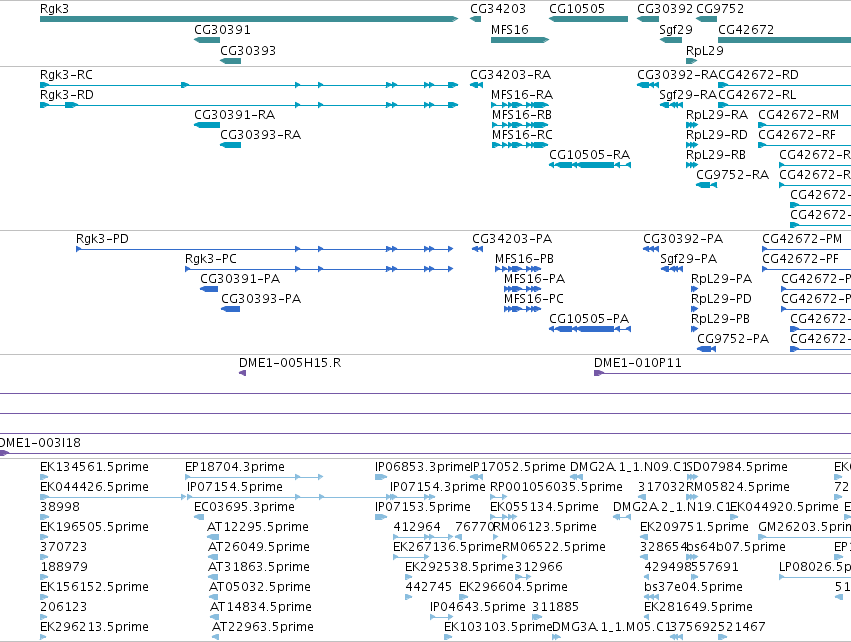
Task: Click the CG42672-PM protein label
Action: (x=802, y=239)
